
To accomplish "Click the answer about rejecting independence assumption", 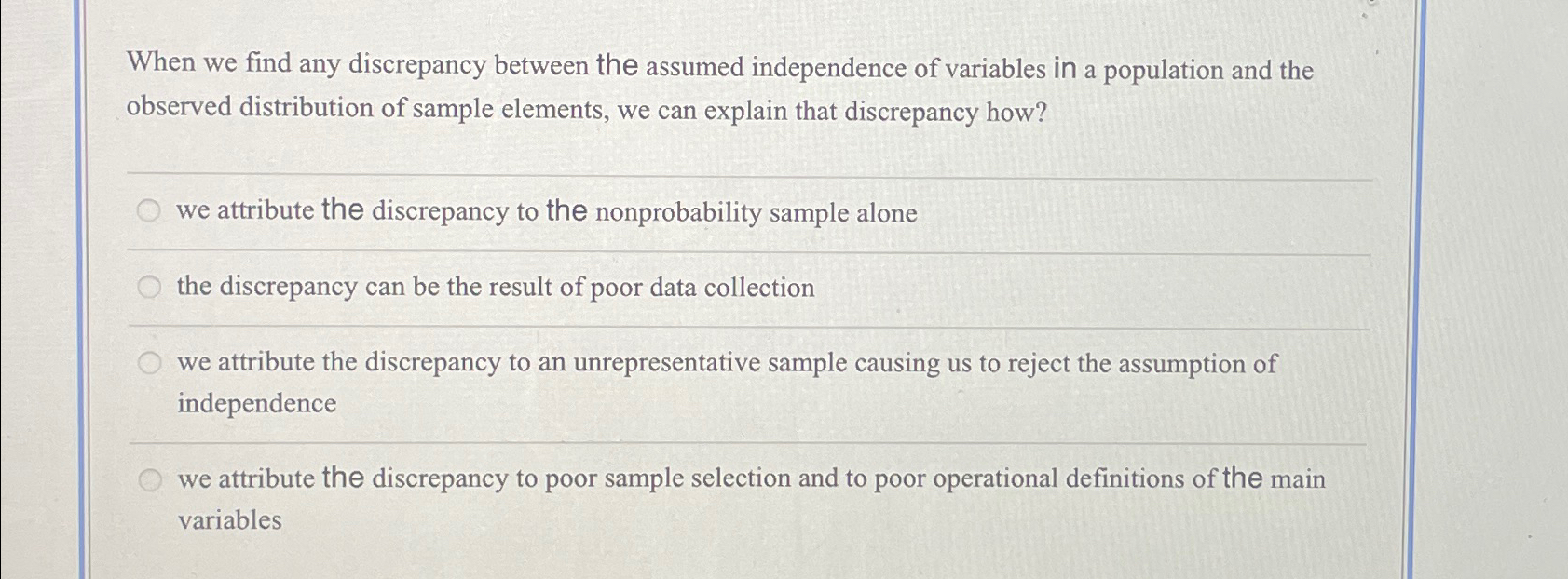I will [727, 364].
